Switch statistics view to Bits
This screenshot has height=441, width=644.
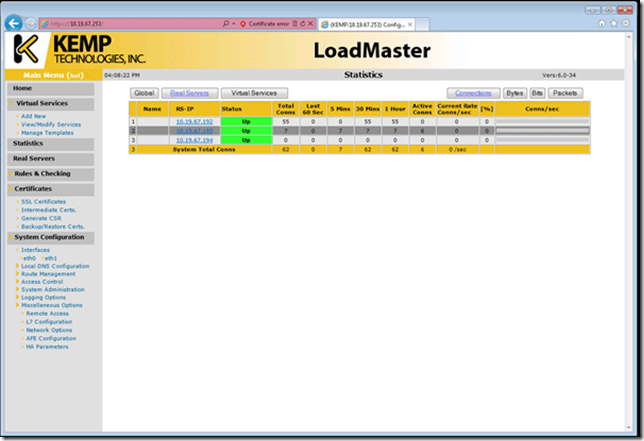click(537, 93)
